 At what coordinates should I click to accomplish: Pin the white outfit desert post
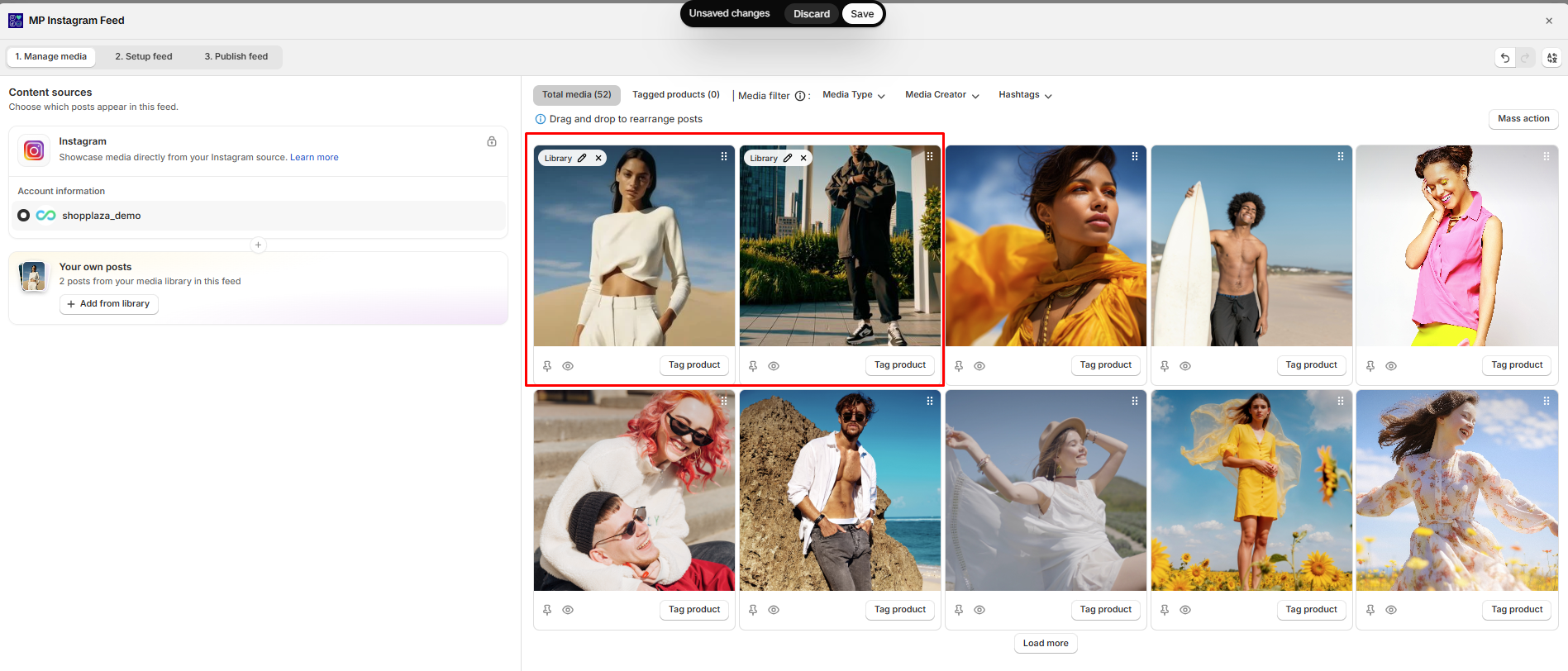[x=547, y=366]
